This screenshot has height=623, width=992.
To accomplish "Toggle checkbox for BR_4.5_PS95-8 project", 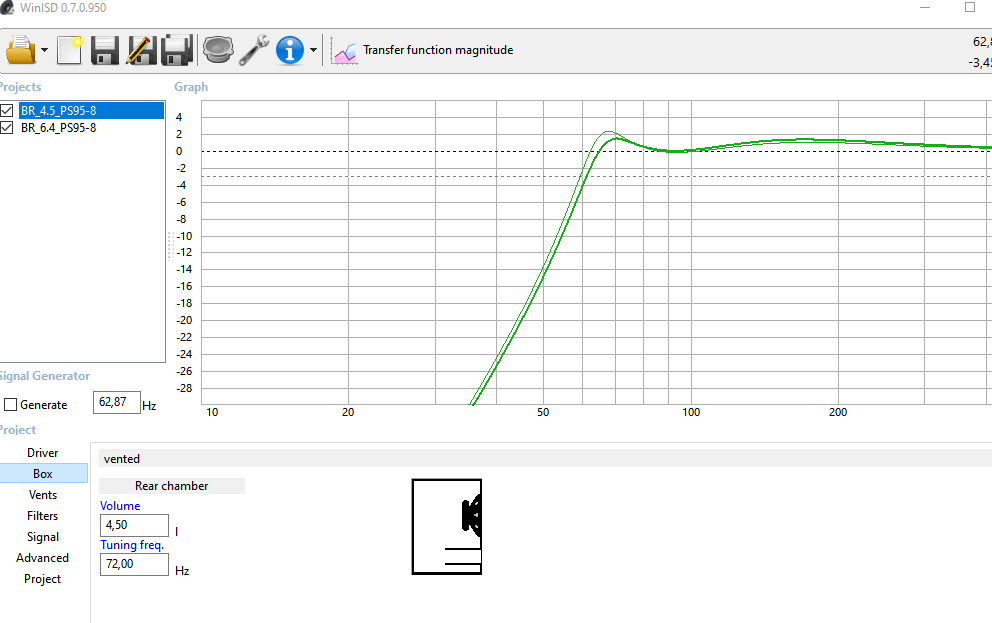I will [7, 111].
